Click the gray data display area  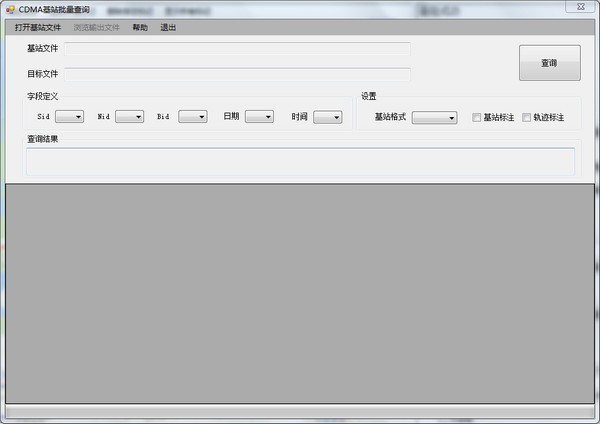click(300, 294)
